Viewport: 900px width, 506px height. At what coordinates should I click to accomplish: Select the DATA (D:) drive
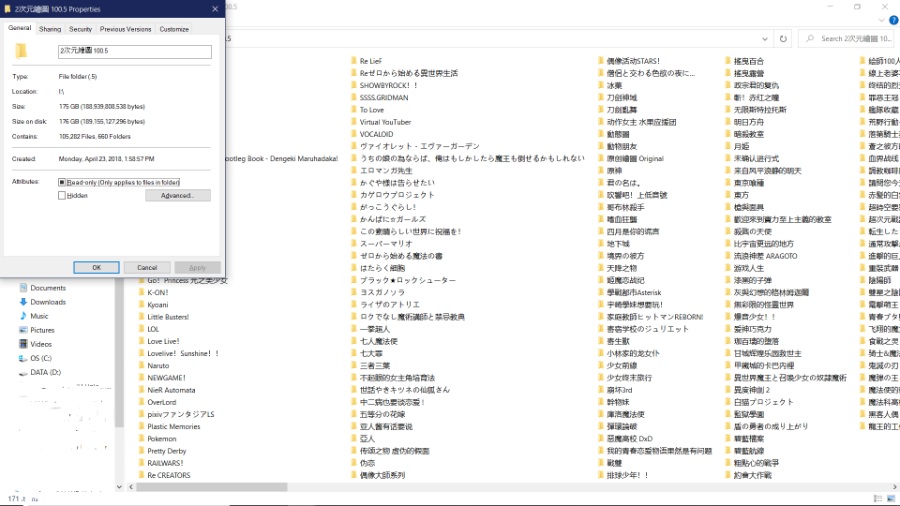point(45,372)
